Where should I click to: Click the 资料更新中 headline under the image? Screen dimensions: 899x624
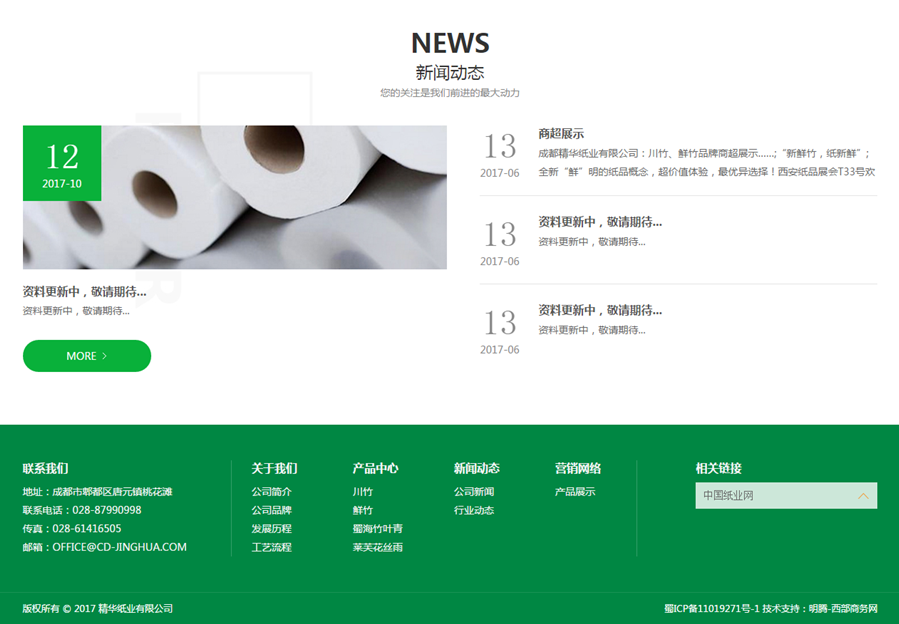(84, 292)
